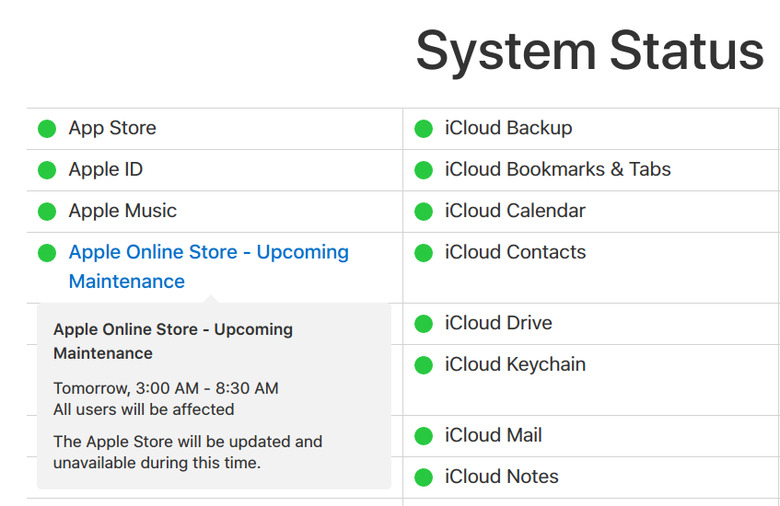Viewport: 780px width, 506px height.
Task: Click the green status dot beside Apple ID
Action: pos(47,170)
